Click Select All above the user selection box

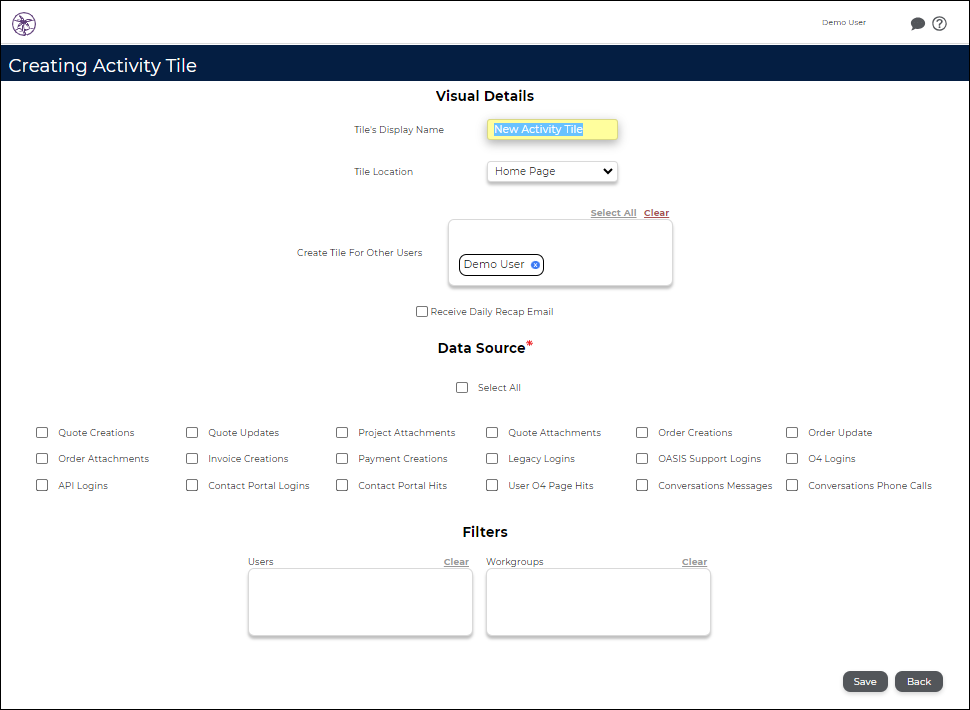[x=612, y=212]
